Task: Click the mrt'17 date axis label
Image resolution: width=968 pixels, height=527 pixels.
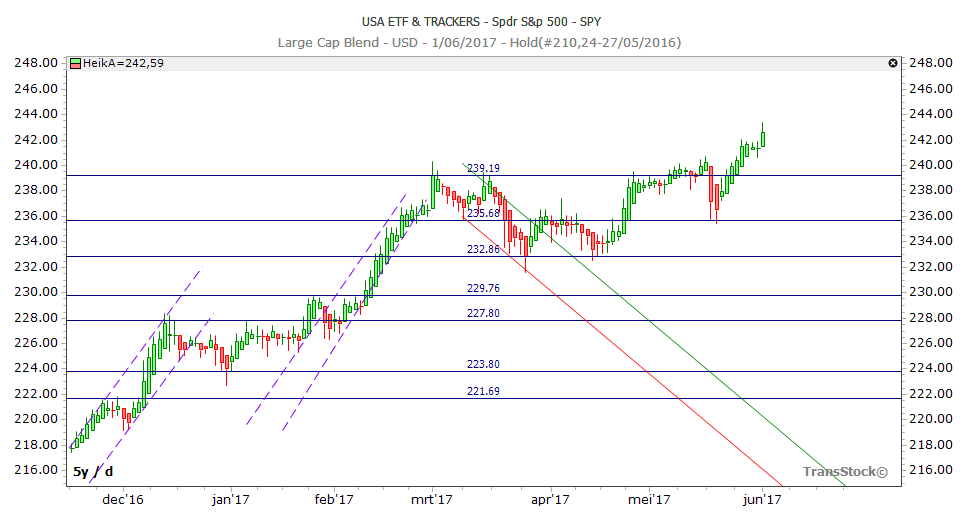Action: pyautogui.click(x=432, y=499)
